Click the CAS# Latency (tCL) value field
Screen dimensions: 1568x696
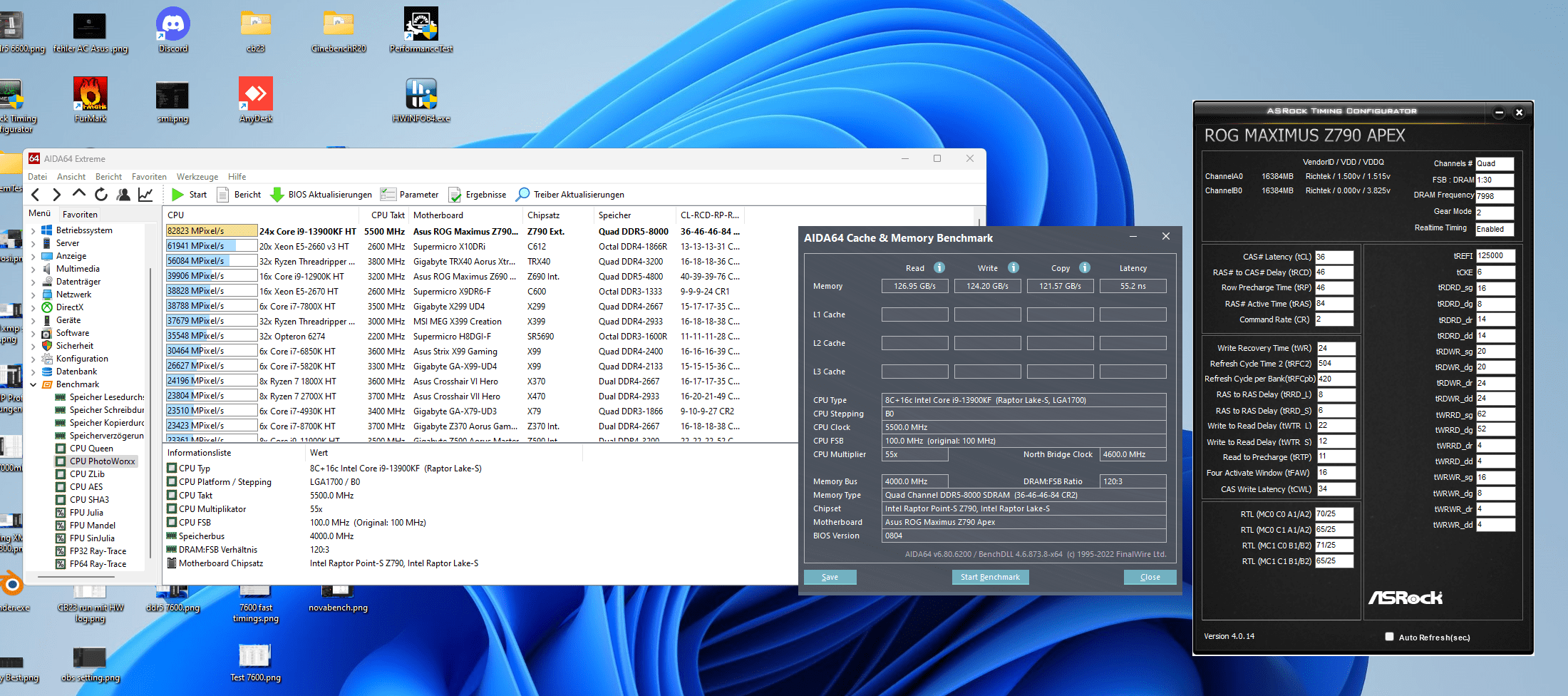(x=1334, y=257)
